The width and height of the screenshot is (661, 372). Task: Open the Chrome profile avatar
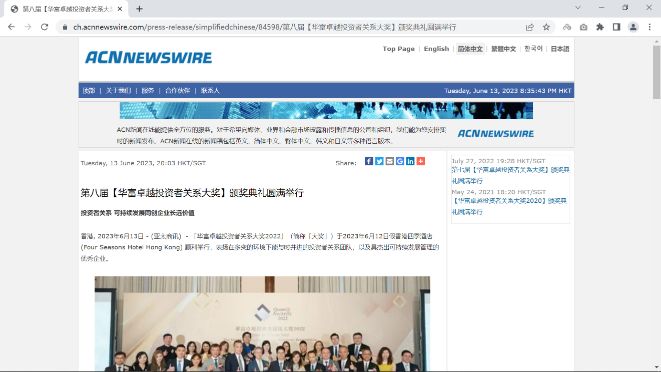(x=633, y=27)
